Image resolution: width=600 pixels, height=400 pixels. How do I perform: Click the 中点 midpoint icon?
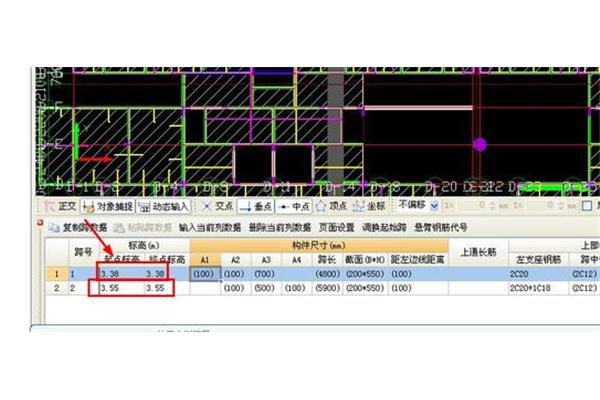pos(283,207)
